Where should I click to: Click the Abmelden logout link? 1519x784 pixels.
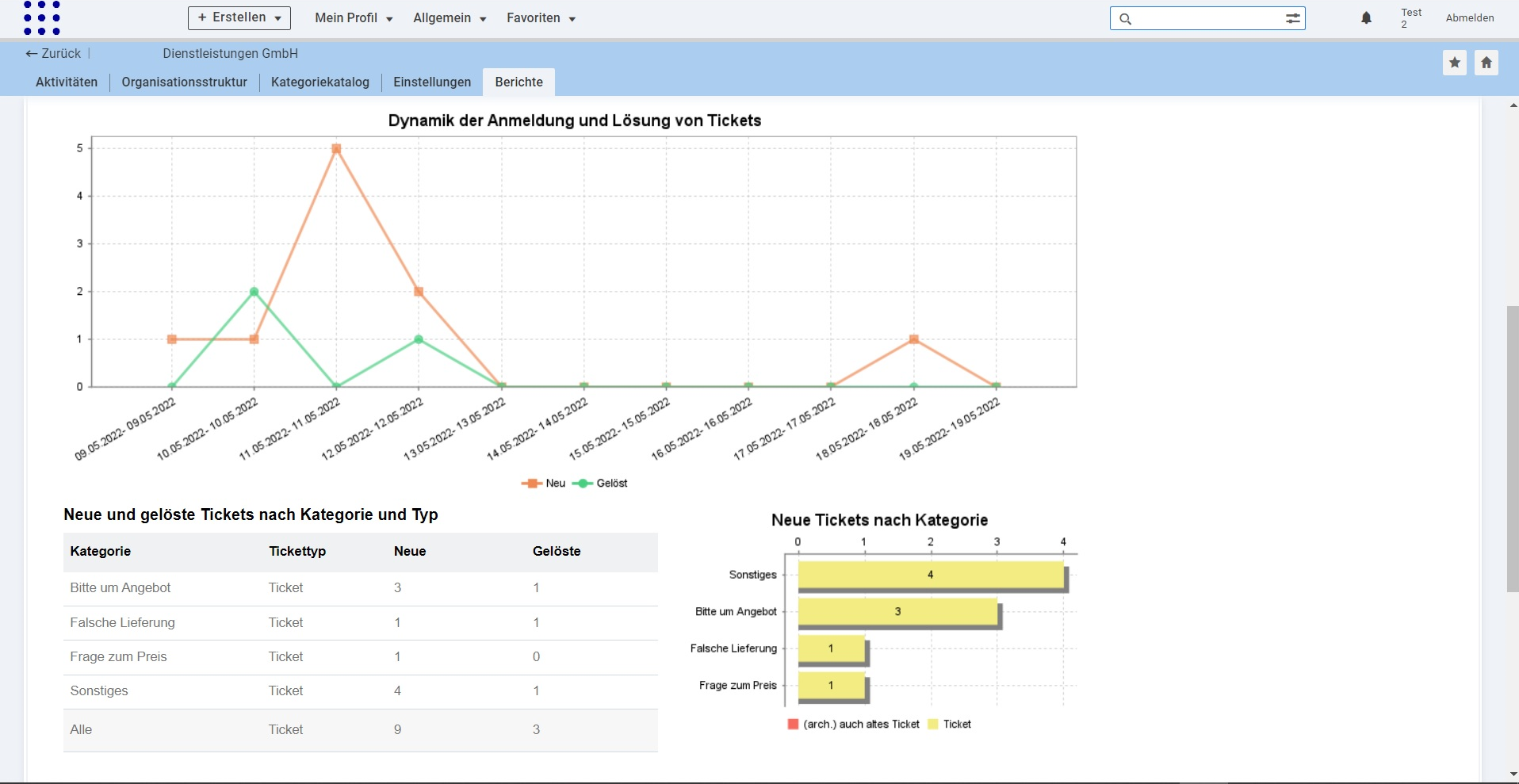[1470, 17]
